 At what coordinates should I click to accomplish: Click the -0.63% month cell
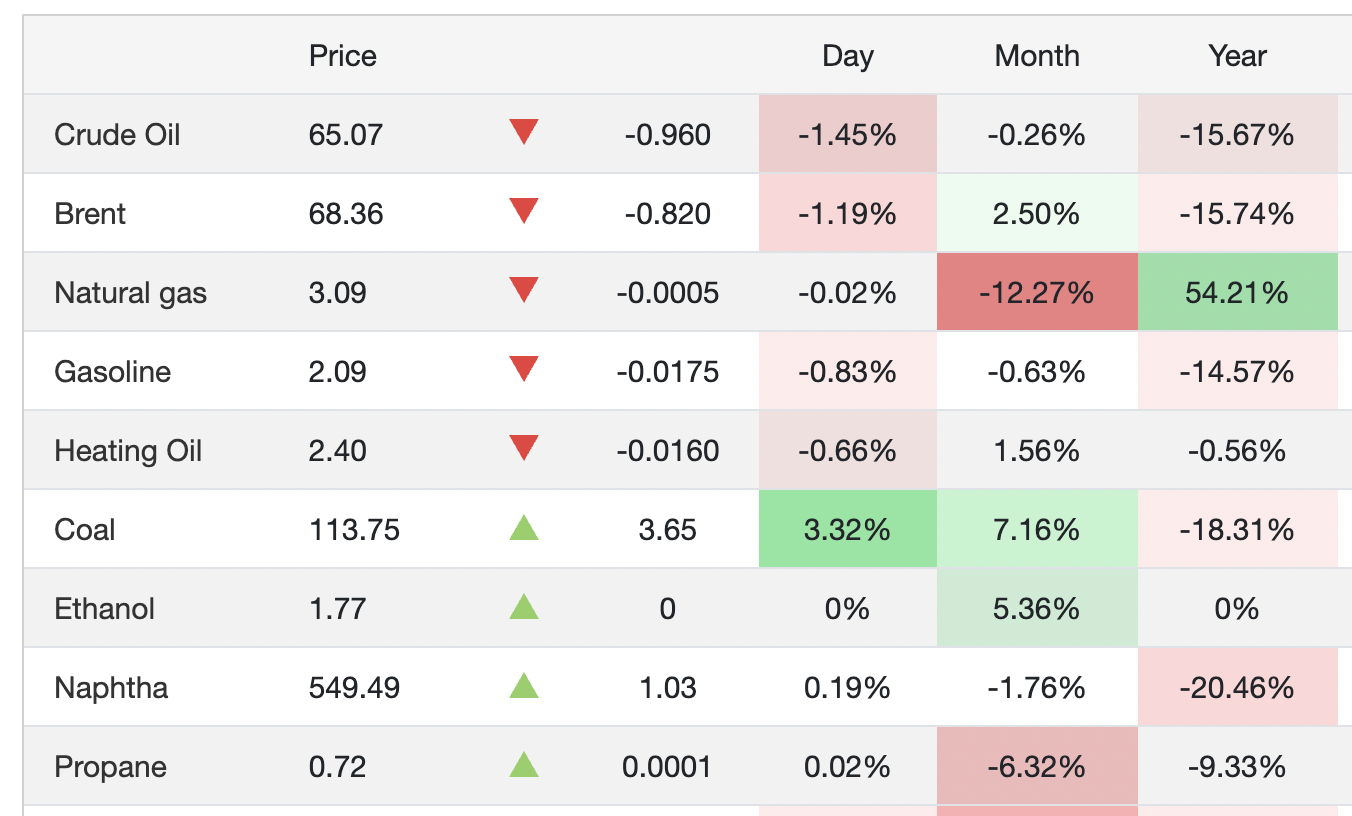tap(1037, 371)
